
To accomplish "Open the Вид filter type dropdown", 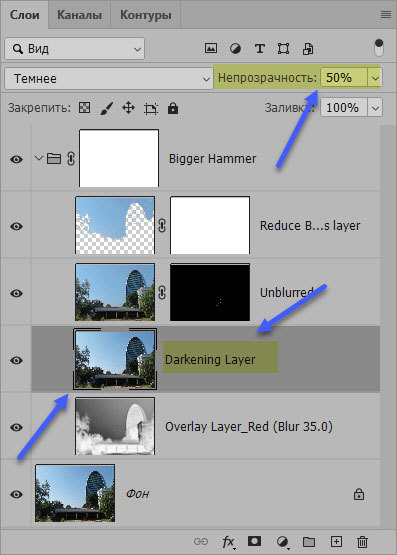I will coord(75,48).
